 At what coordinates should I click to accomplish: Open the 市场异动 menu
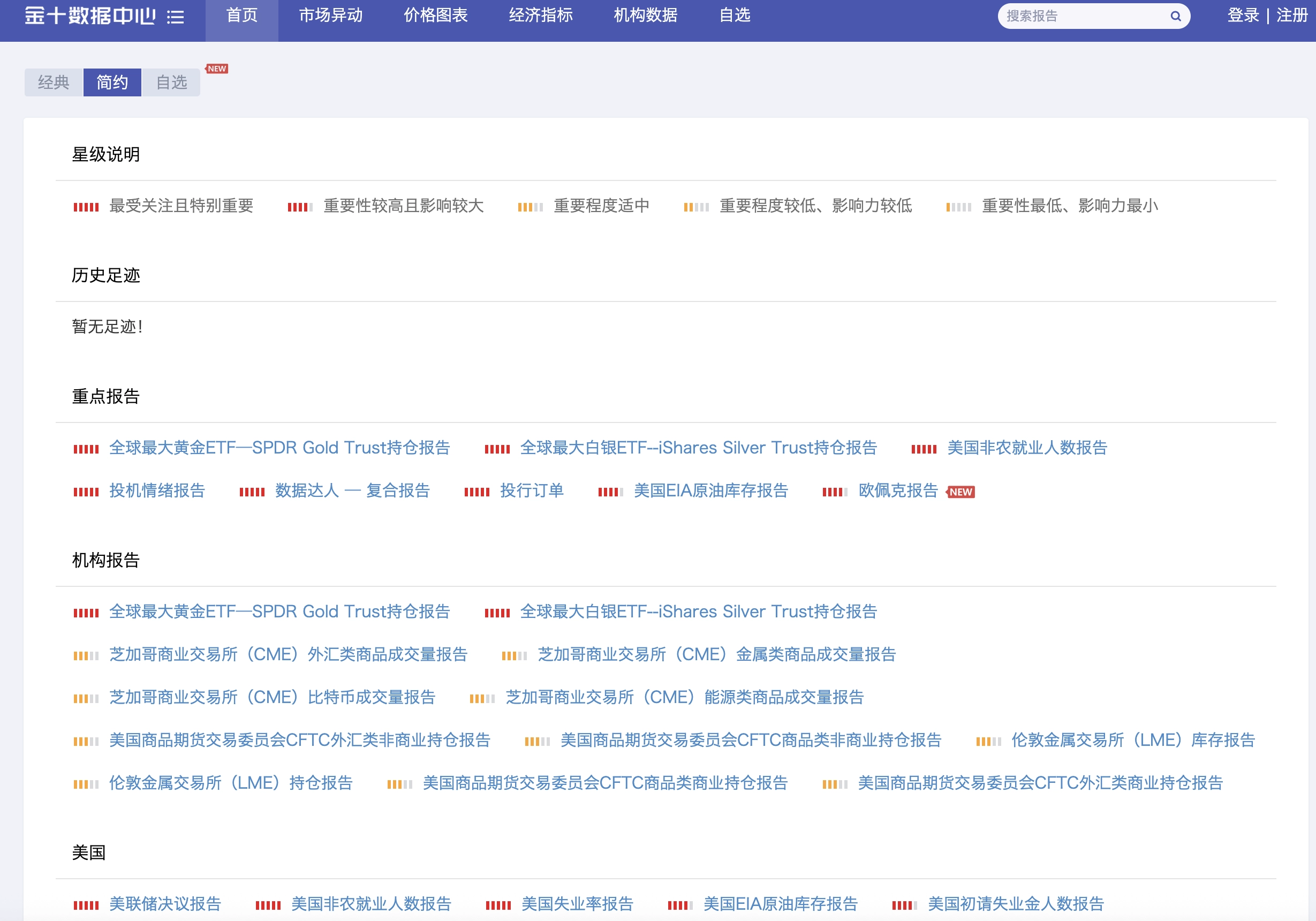pos(331,16)
